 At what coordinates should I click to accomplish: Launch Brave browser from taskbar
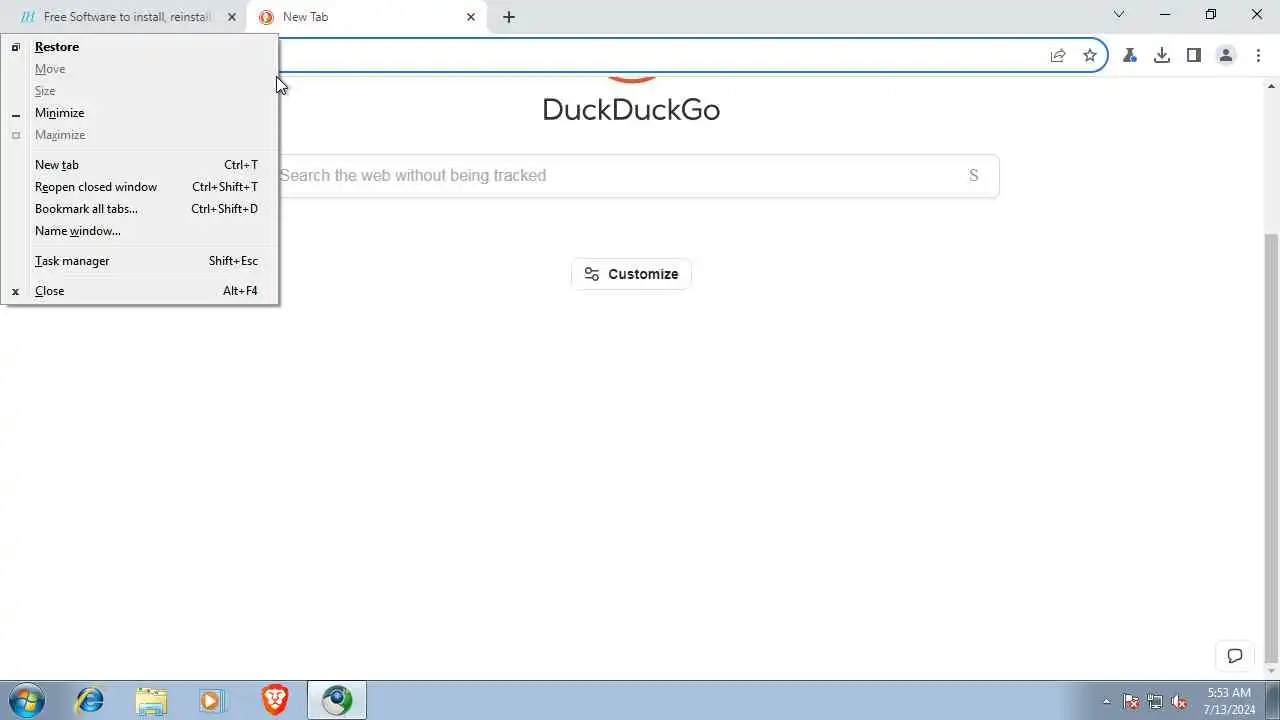click(x=275, y=700)
